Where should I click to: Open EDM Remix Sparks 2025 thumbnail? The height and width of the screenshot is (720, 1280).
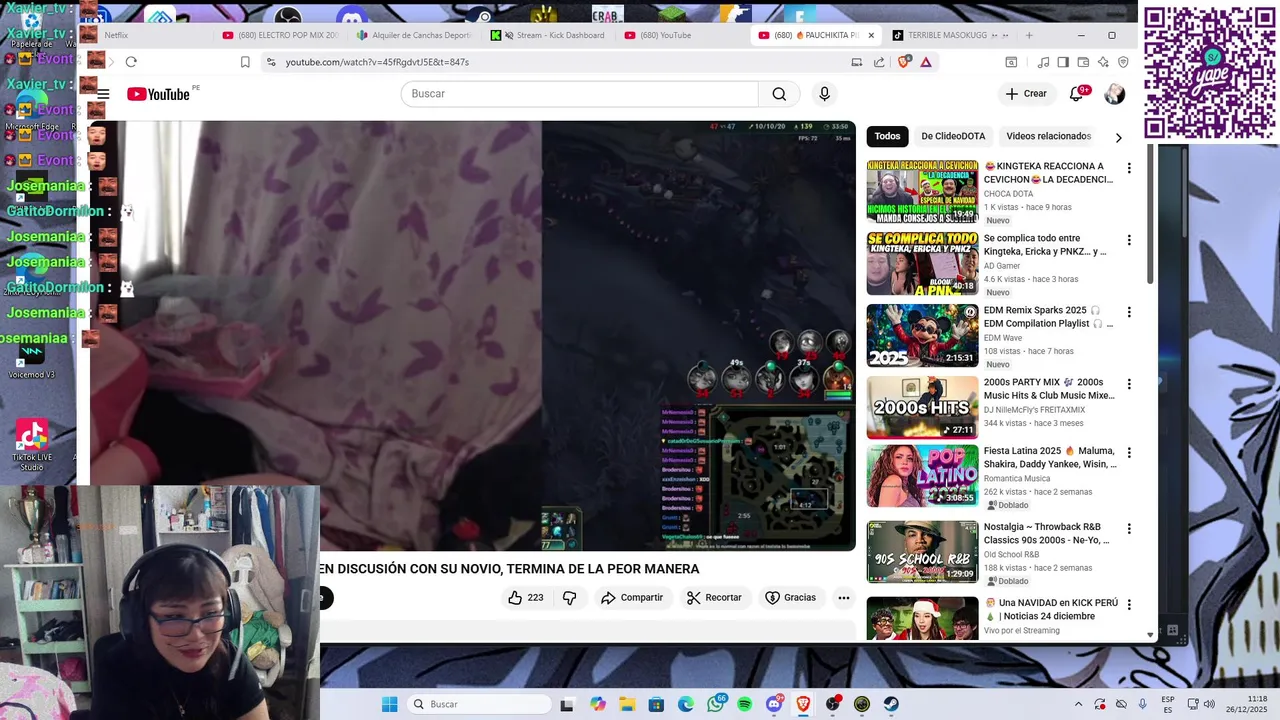tap(922, 335)
